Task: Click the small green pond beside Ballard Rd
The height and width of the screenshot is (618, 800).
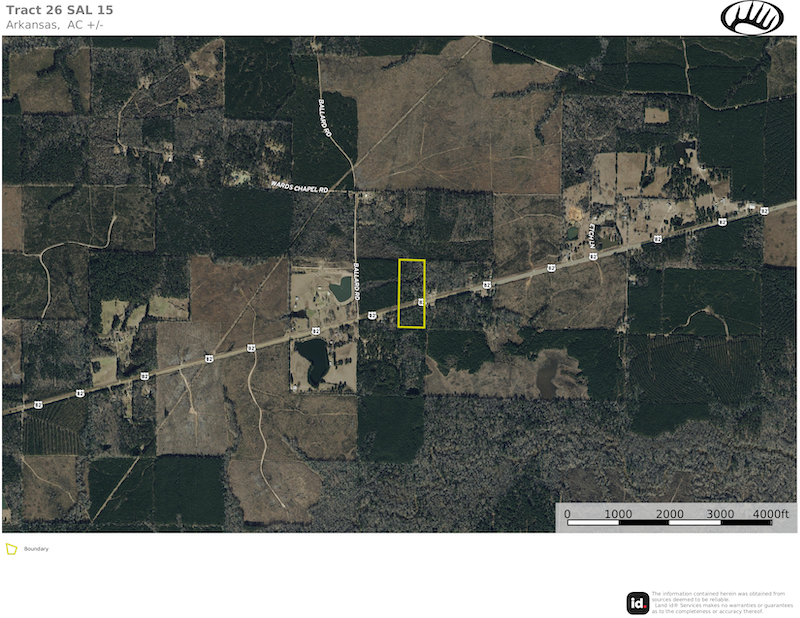Action: (342, 290)
